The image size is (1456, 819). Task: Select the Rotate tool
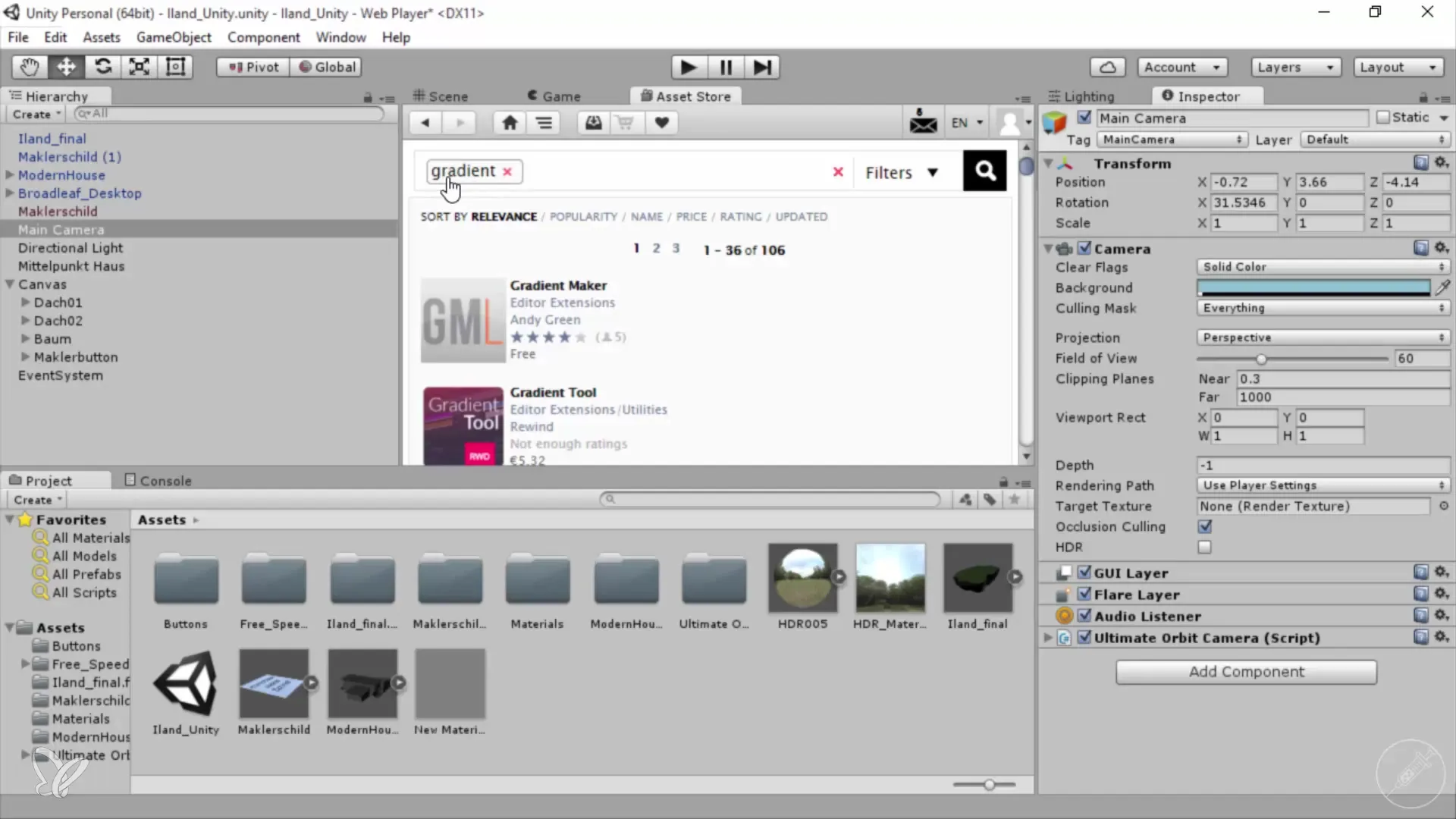(x=102, y=67)
